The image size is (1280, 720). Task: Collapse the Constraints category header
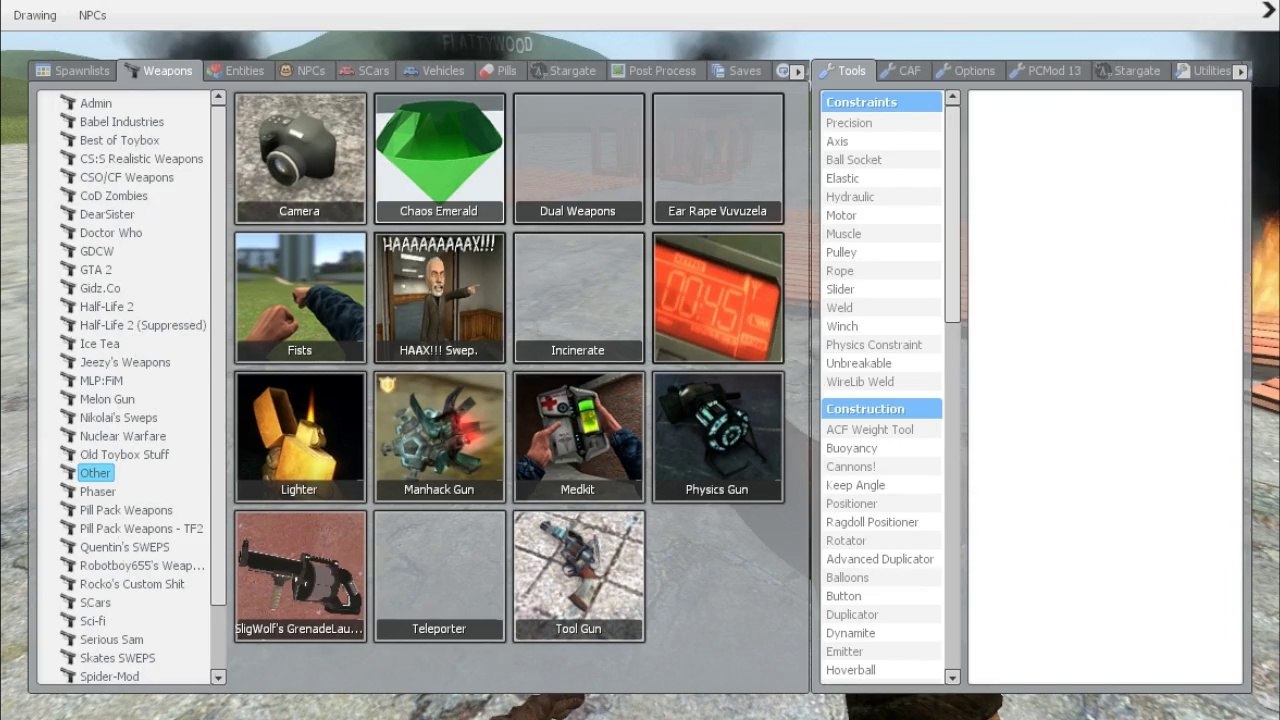pos(881,102)
